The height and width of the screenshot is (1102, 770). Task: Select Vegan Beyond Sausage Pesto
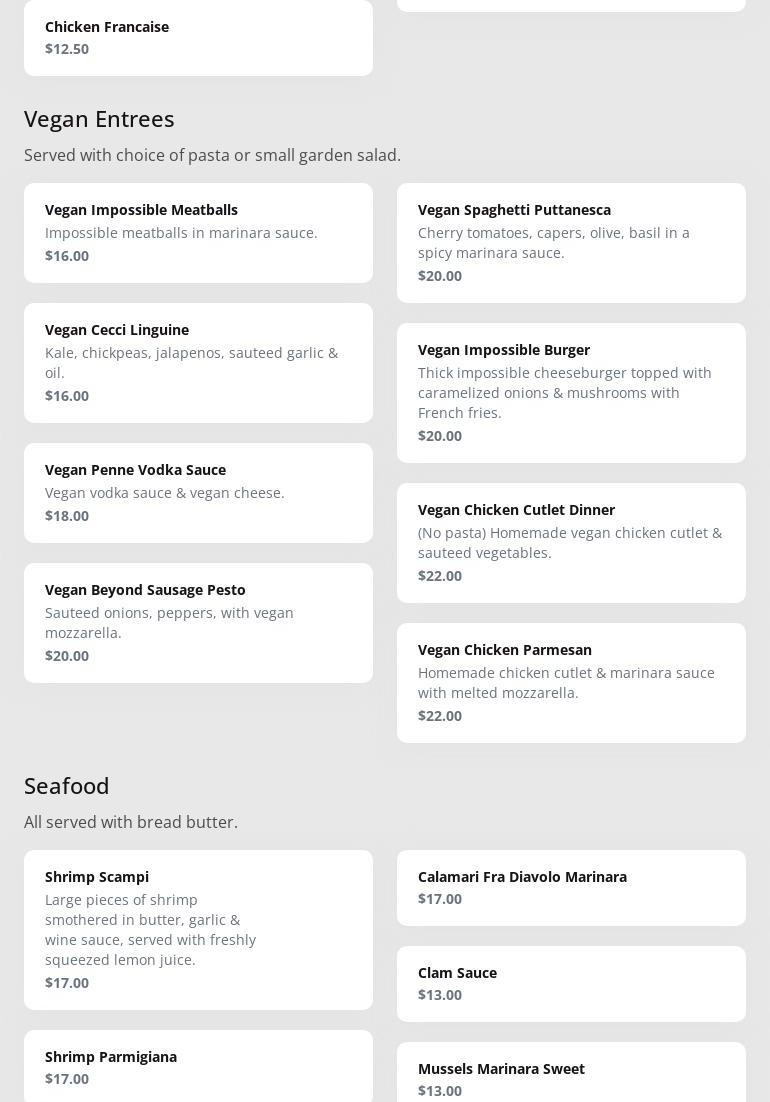tap(198, 622)
